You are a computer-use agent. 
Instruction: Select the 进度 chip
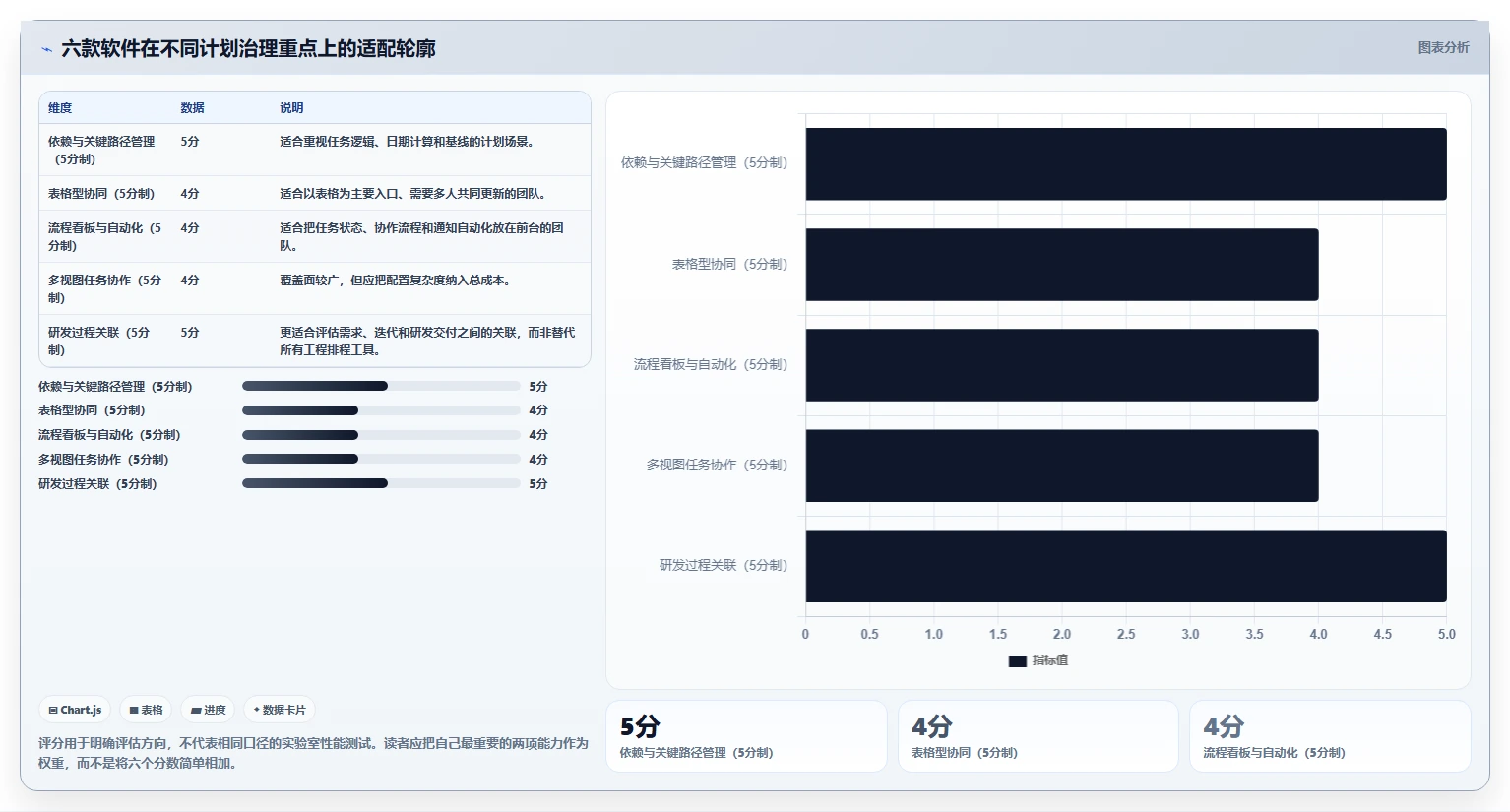[209, 710]
